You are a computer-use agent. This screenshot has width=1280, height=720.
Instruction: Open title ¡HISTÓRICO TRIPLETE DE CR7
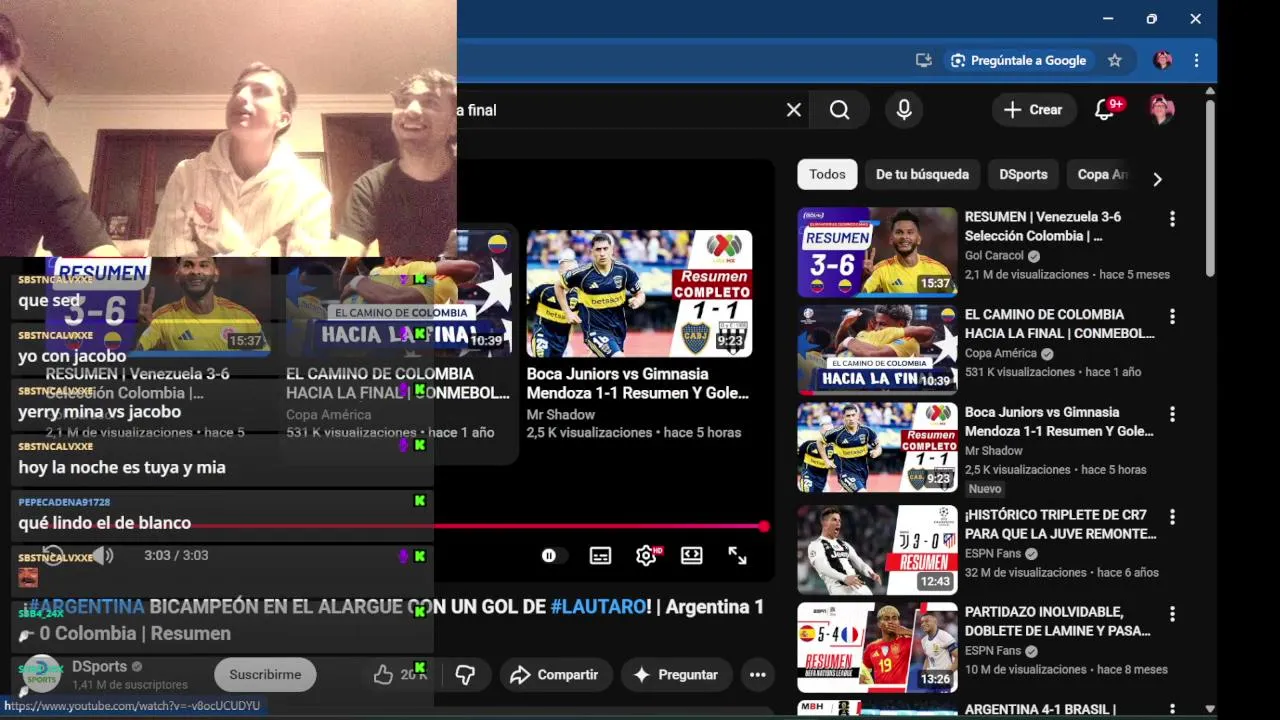click(1060, 524)
